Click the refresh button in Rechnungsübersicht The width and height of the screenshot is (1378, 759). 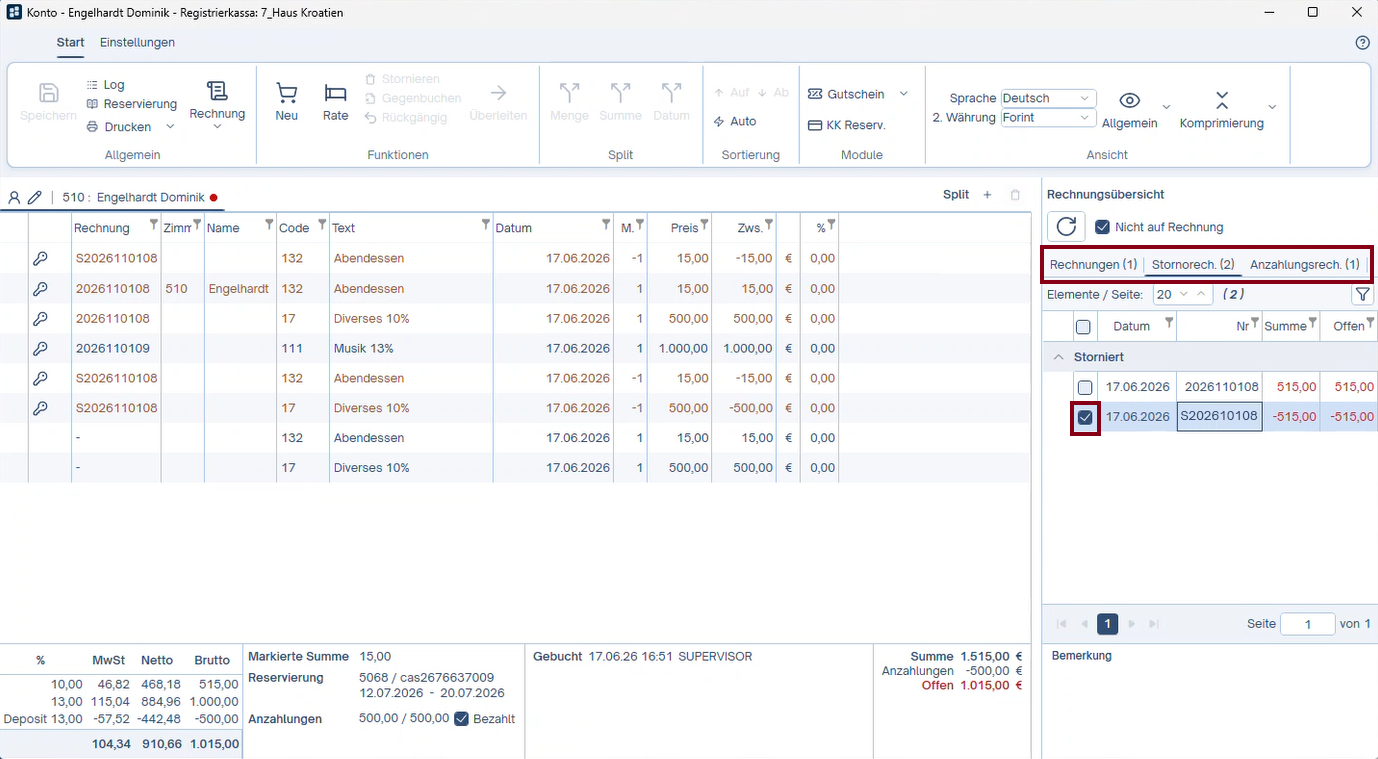(x=1066, y=227)
